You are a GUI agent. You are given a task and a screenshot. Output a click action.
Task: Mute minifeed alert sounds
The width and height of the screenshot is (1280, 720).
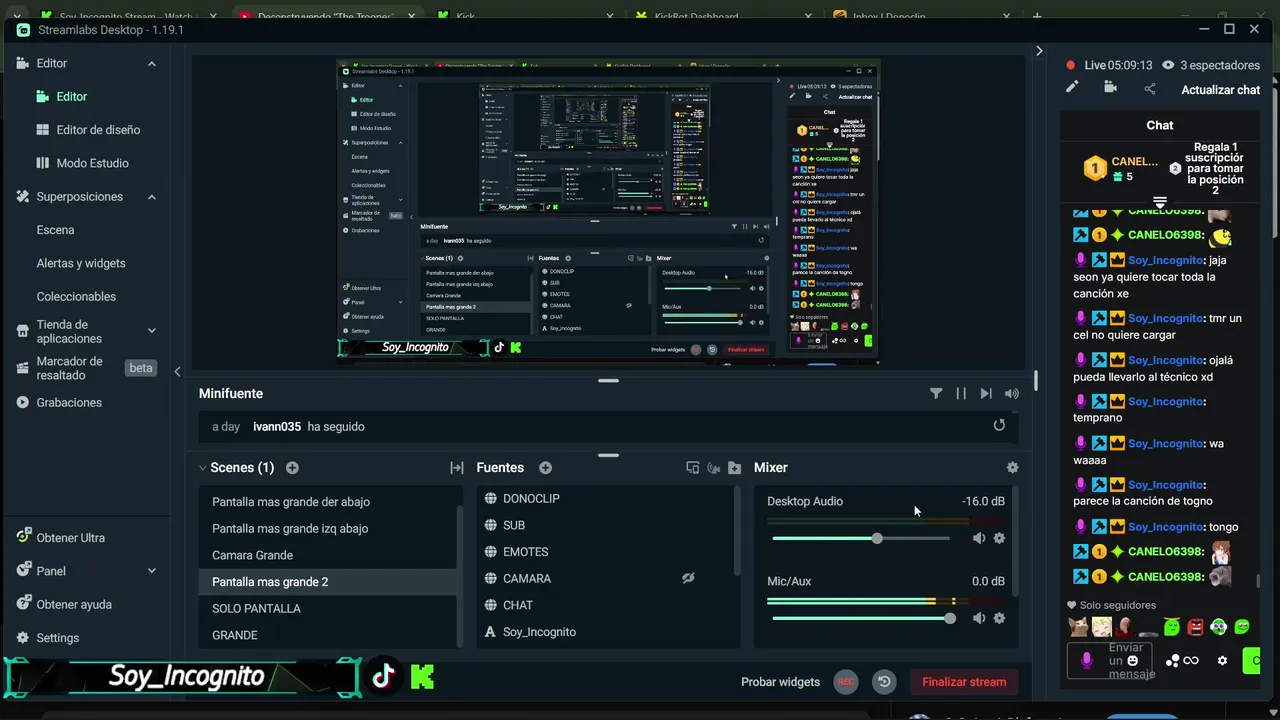[1012, 394]
